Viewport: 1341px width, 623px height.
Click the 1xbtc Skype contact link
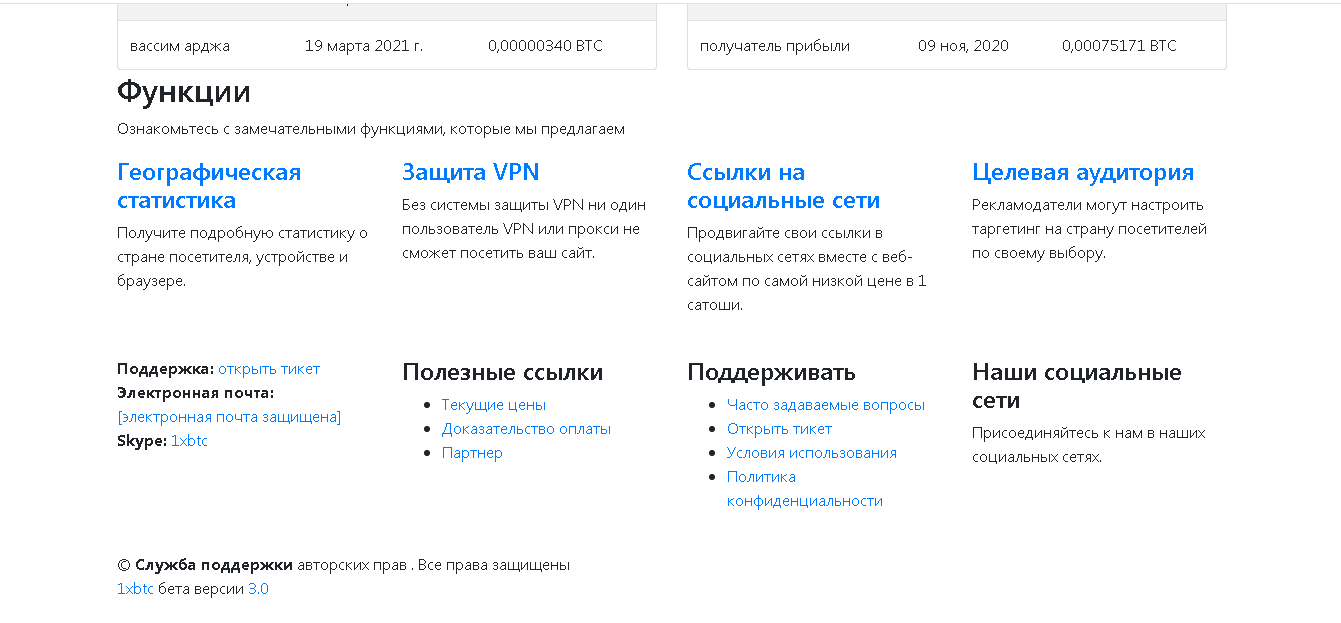(x=189, y=441)
